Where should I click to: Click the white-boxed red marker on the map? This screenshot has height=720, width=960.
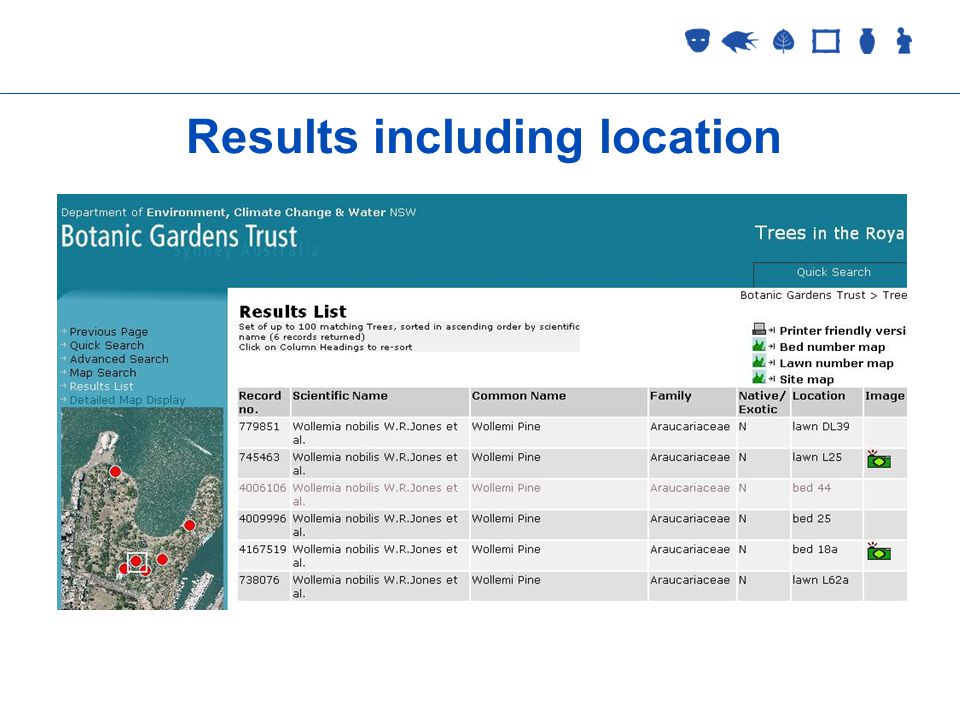(137, 561)
